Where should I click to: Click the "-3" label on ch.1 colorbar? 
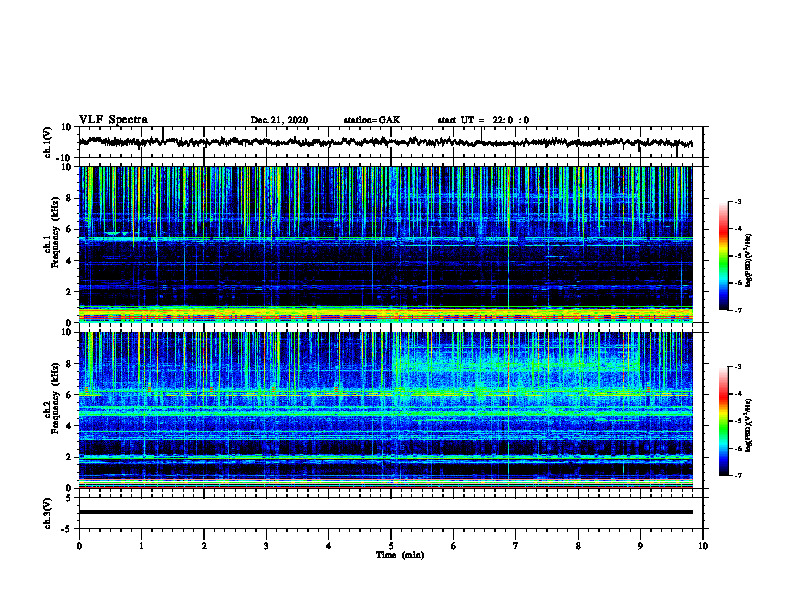tap(737, 202)
